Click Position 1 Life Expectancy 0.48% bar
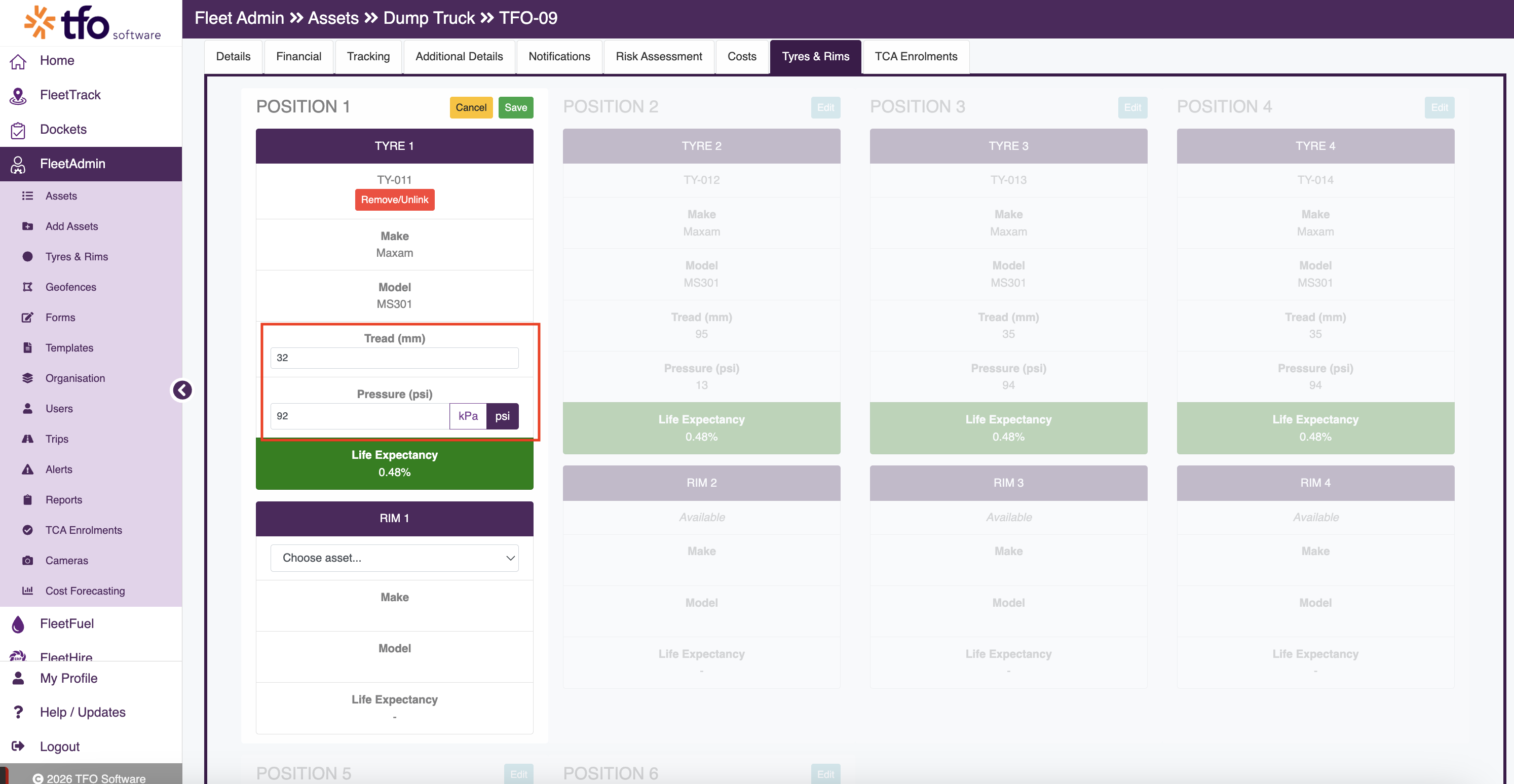 point(394,464)
